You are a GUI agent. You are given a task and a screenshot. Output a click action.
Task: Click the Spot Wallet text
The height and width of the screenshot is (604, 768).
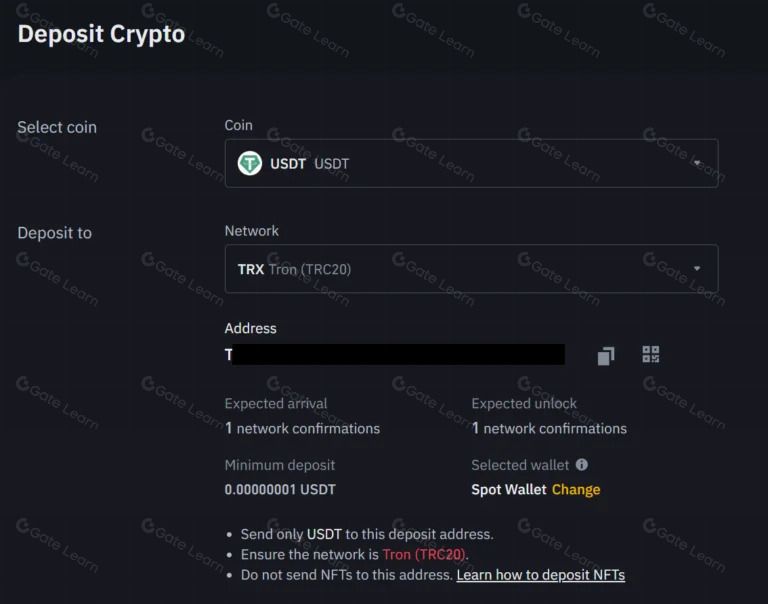pyautogui.click(x=508, y=489)
